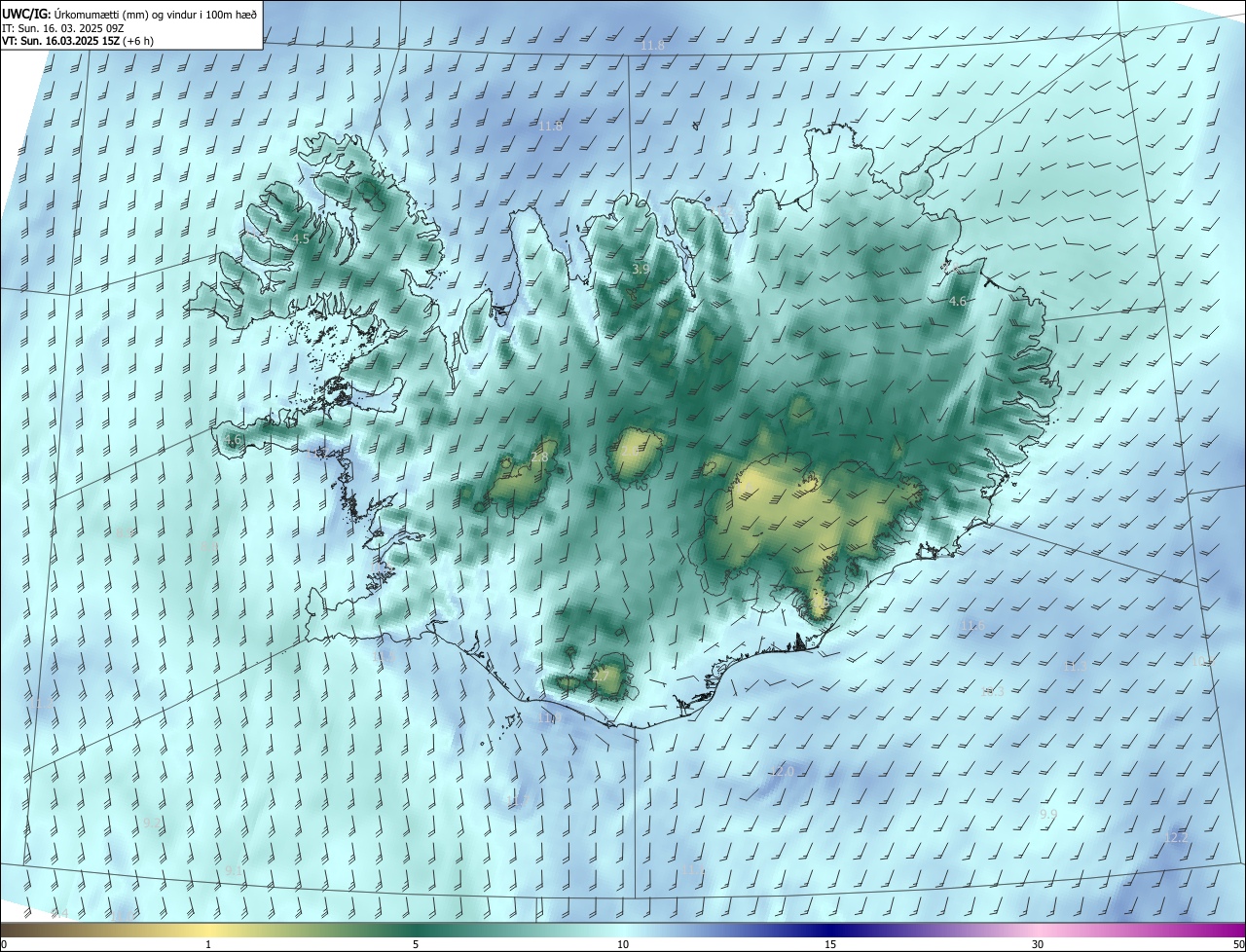
Task: Select the title 'Úrkomumætti (mm) og vindur í 100m hæð'
Action: coord(155,14)
